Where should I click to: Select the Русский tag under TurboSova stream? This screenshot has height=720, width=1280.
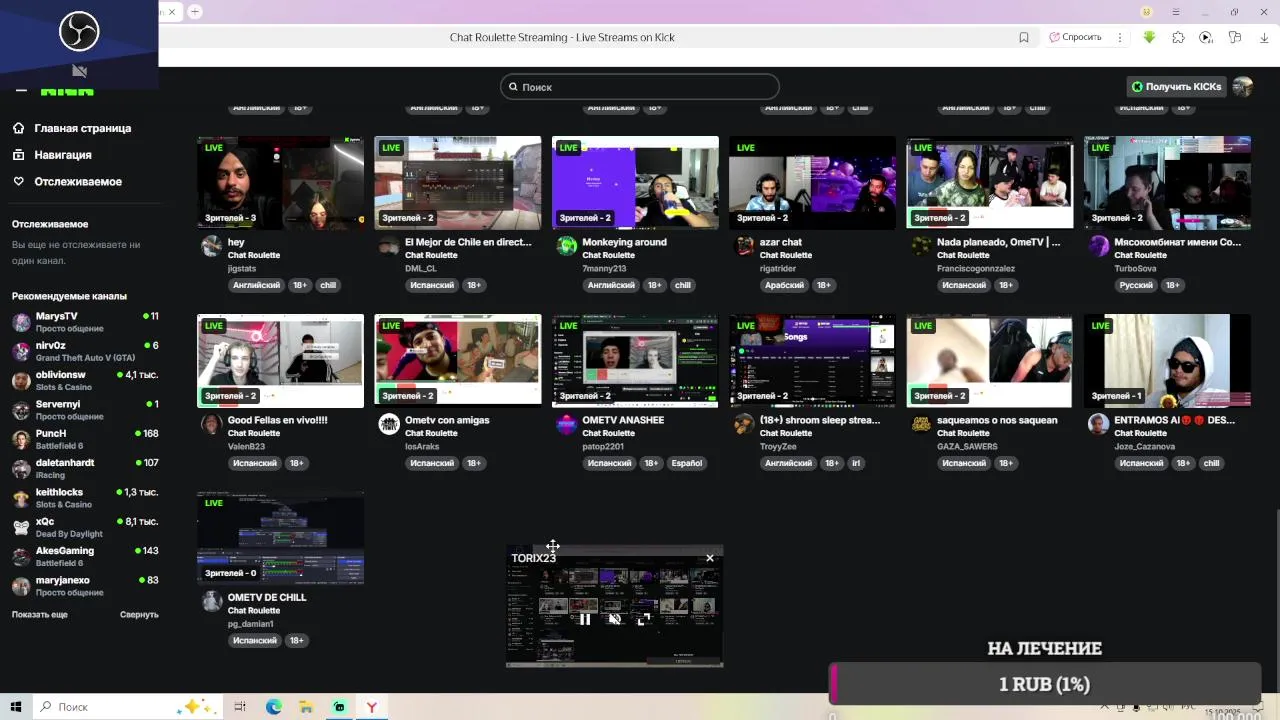click(1136, 285)
